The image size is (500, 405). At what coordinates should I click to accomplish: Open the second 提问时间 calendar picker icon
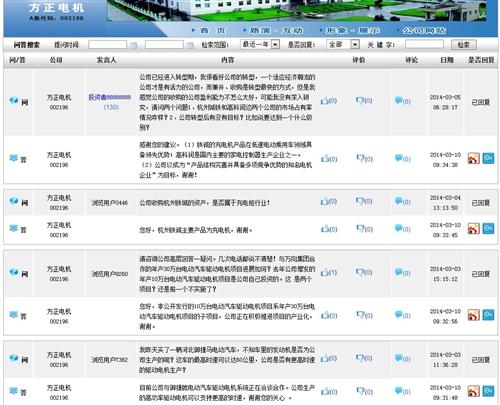tap(190, 45)
